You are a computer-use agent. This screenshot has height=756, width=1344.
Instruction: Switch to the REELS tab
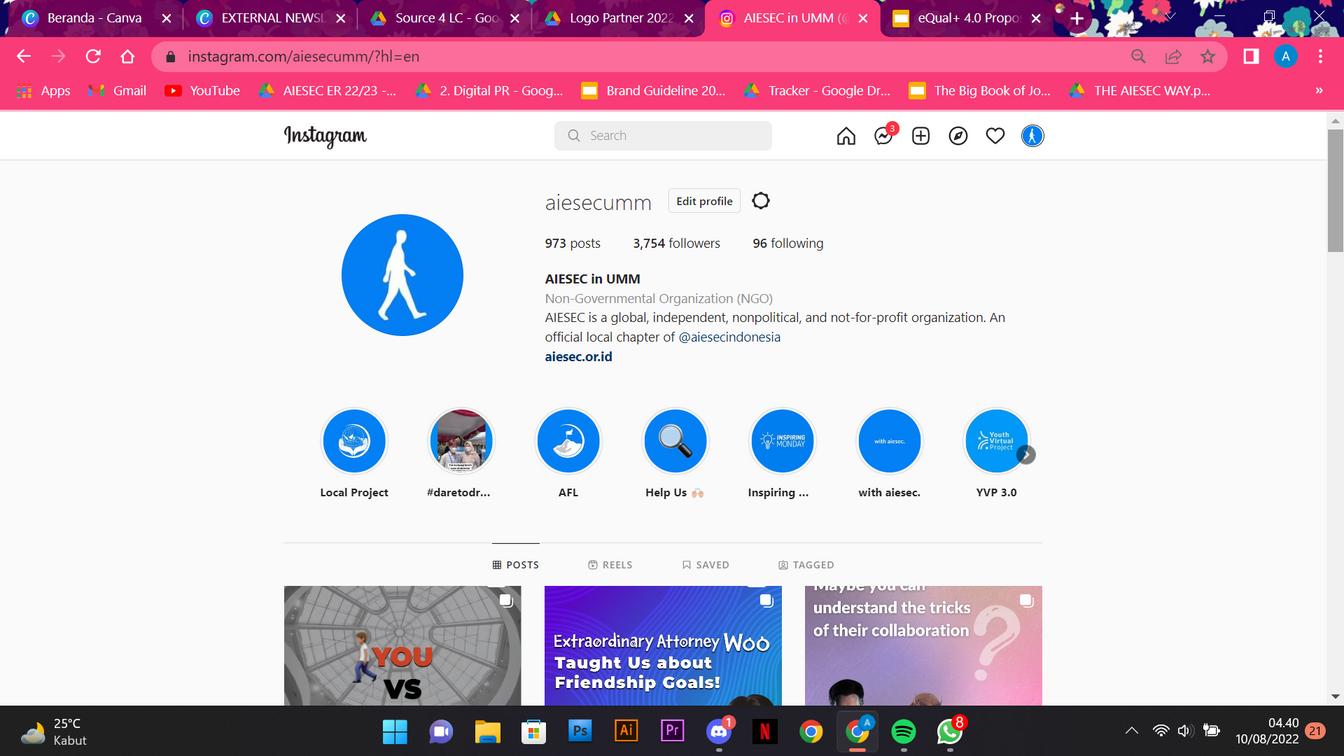click(610, 565)
